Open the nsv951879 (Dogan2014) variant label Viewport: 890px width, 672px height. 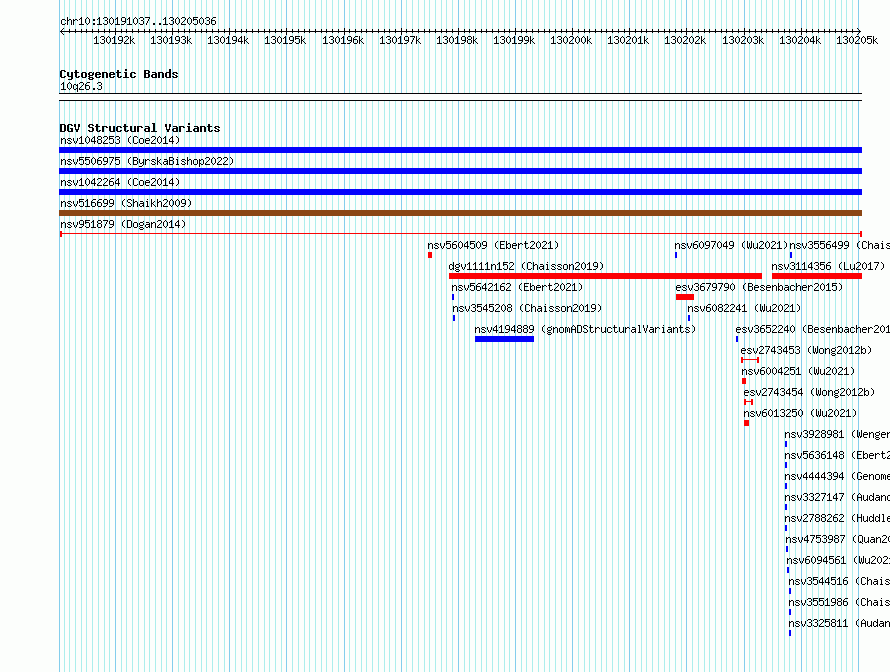coord(123,224)
